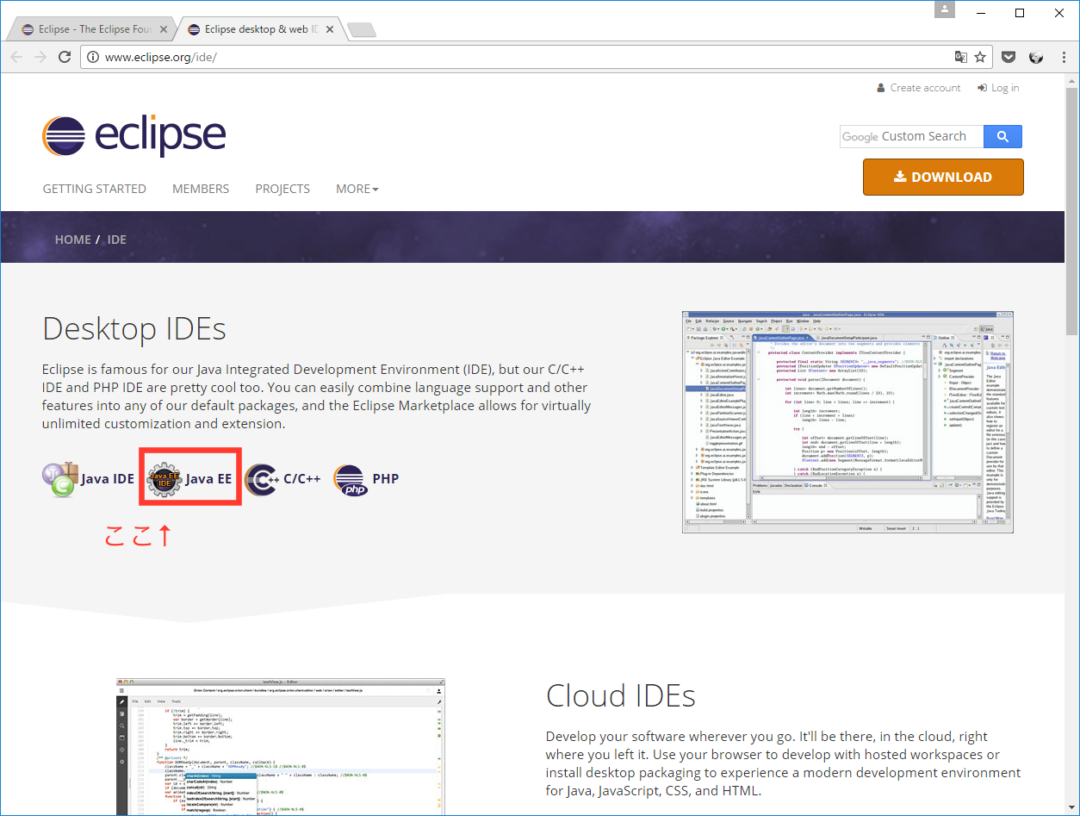The width and height of the screenshot is (1080, 816).
Task: Open the Cloud IDE editor screenshot thumbnail
Action: (280, 747)
